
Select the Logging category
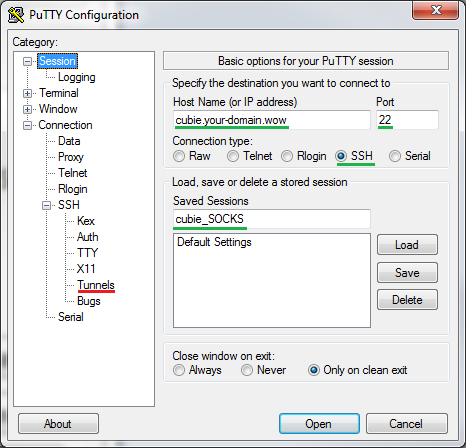77,77
